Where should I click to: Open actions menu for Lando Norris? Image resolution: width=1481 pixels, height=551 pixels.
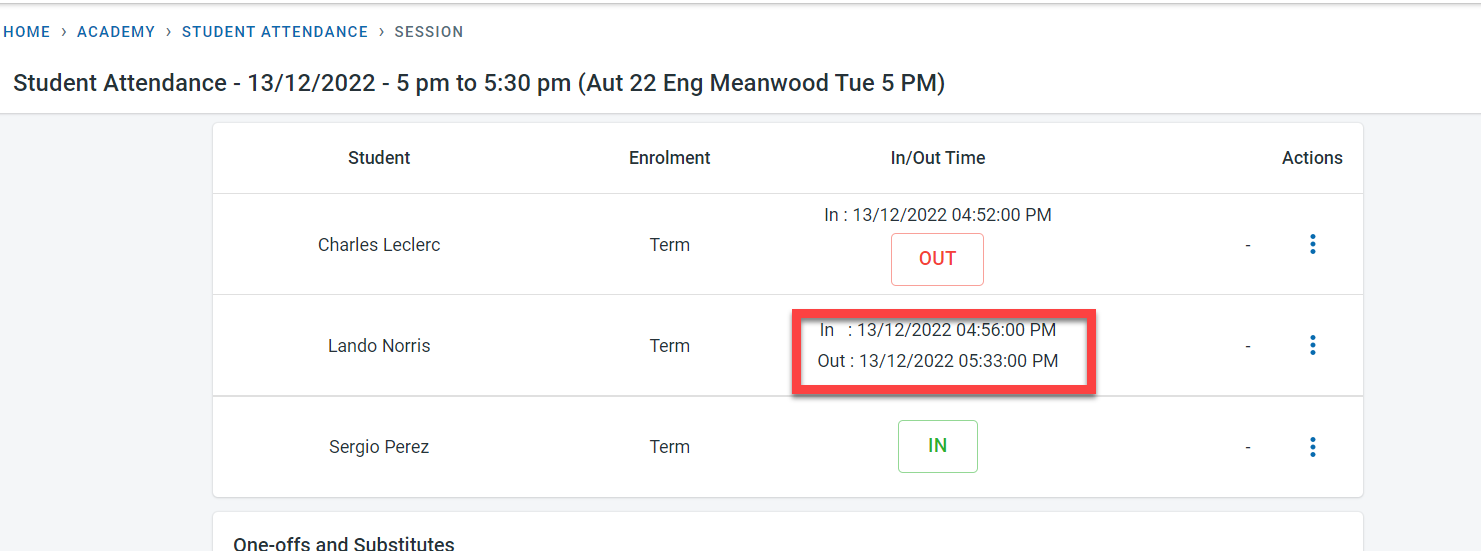[x=1312, y=345]
